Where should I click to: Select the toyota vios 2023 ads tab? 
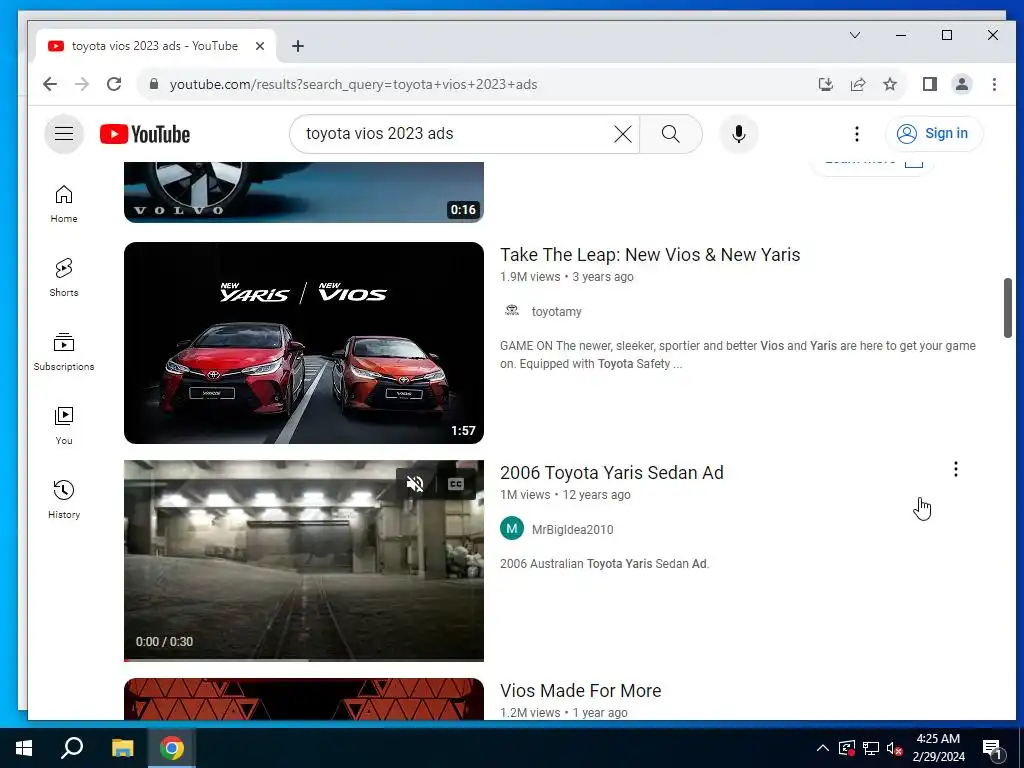(x=155, y=46)
